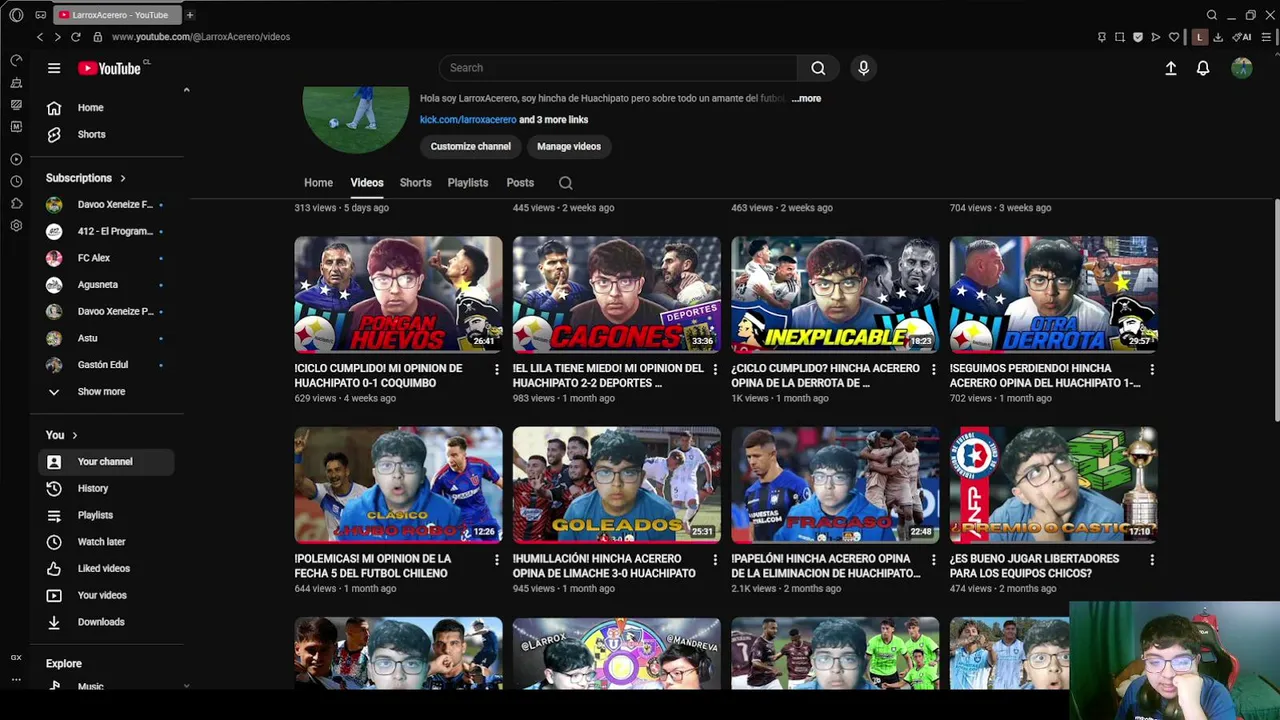Click into the YouTube search field

click(618, 68)
